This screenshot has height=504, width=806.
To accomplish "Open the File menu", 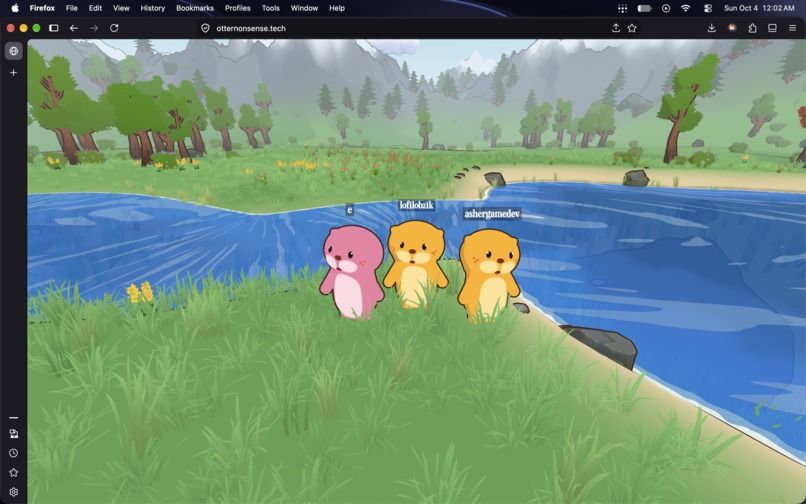I will (71, 8).
